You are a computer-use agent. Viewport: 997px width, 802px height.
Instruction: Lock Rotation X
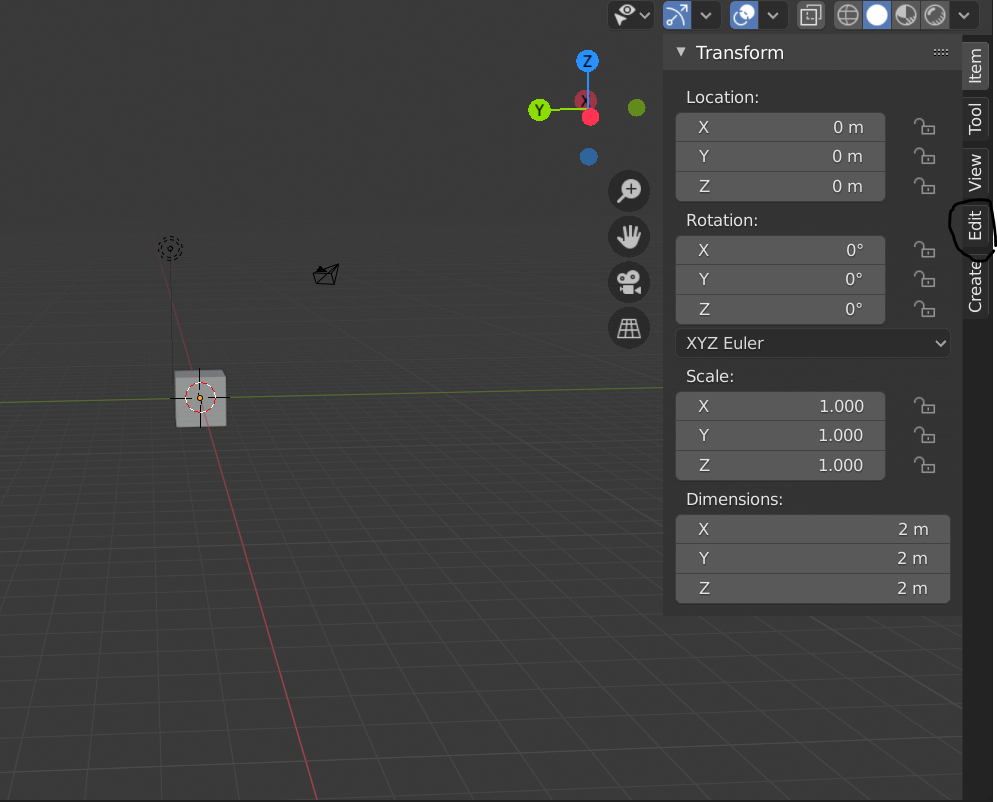click(x=925, y=250)
